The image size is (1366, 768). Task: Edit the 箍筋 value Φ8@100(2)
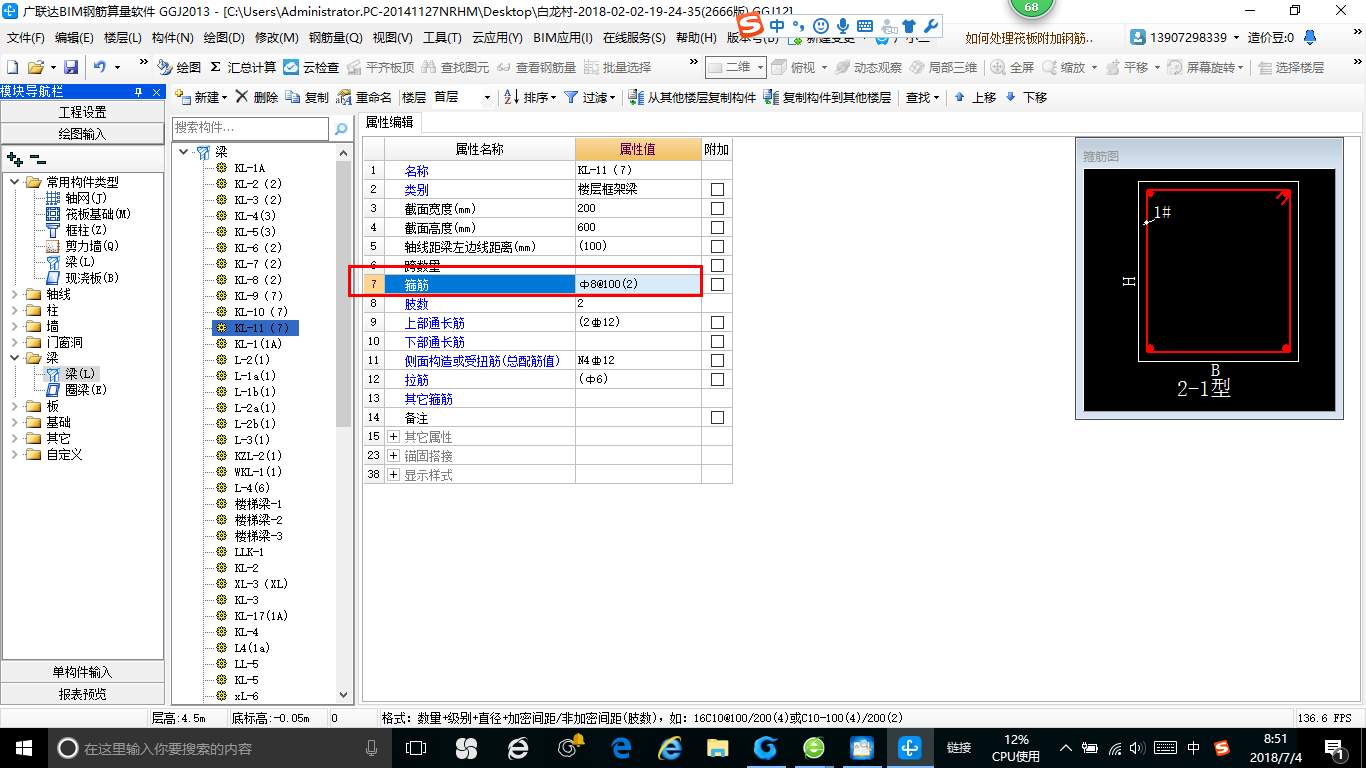click(x=638, y=284)
